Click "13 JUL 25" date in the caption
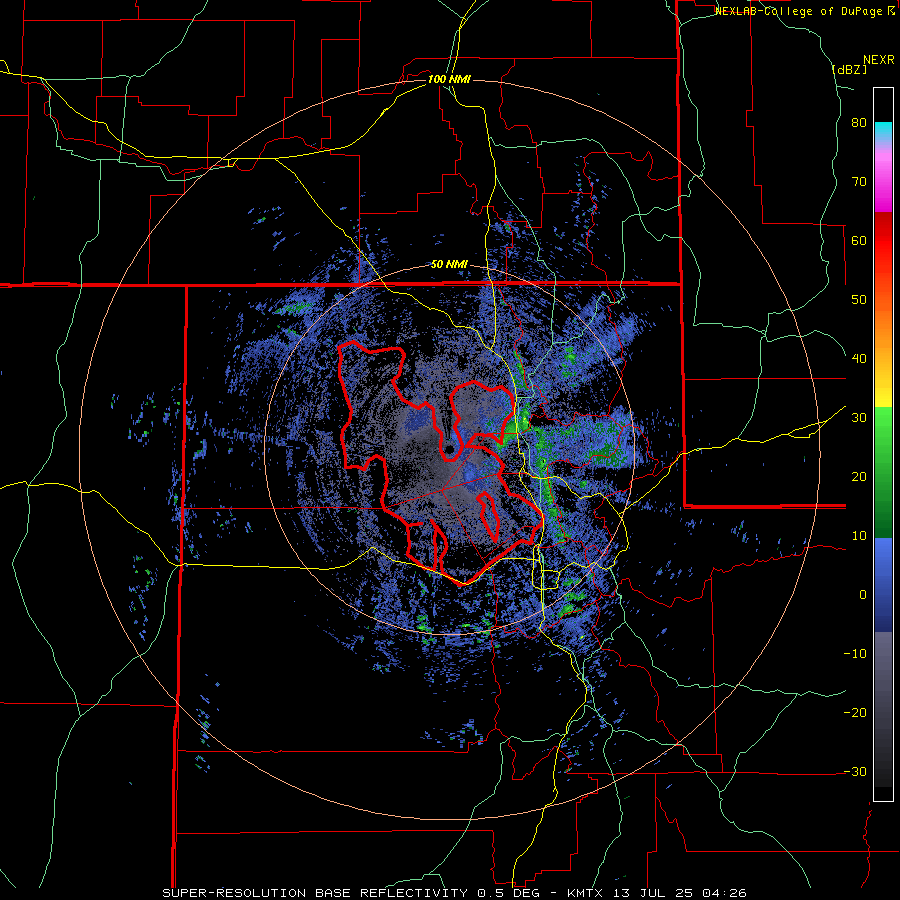900x900 pixels. (x=653, y=893)
